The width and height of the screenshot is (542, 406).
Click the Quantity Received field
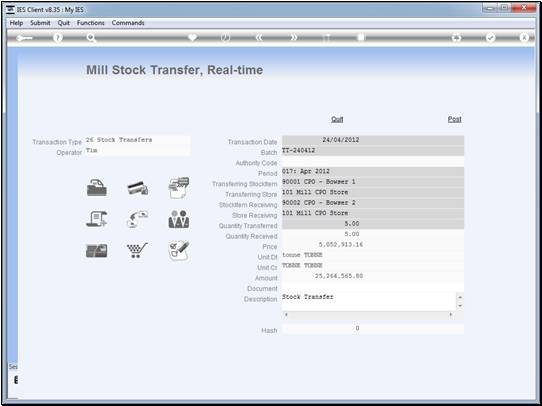tap(373, 234)
